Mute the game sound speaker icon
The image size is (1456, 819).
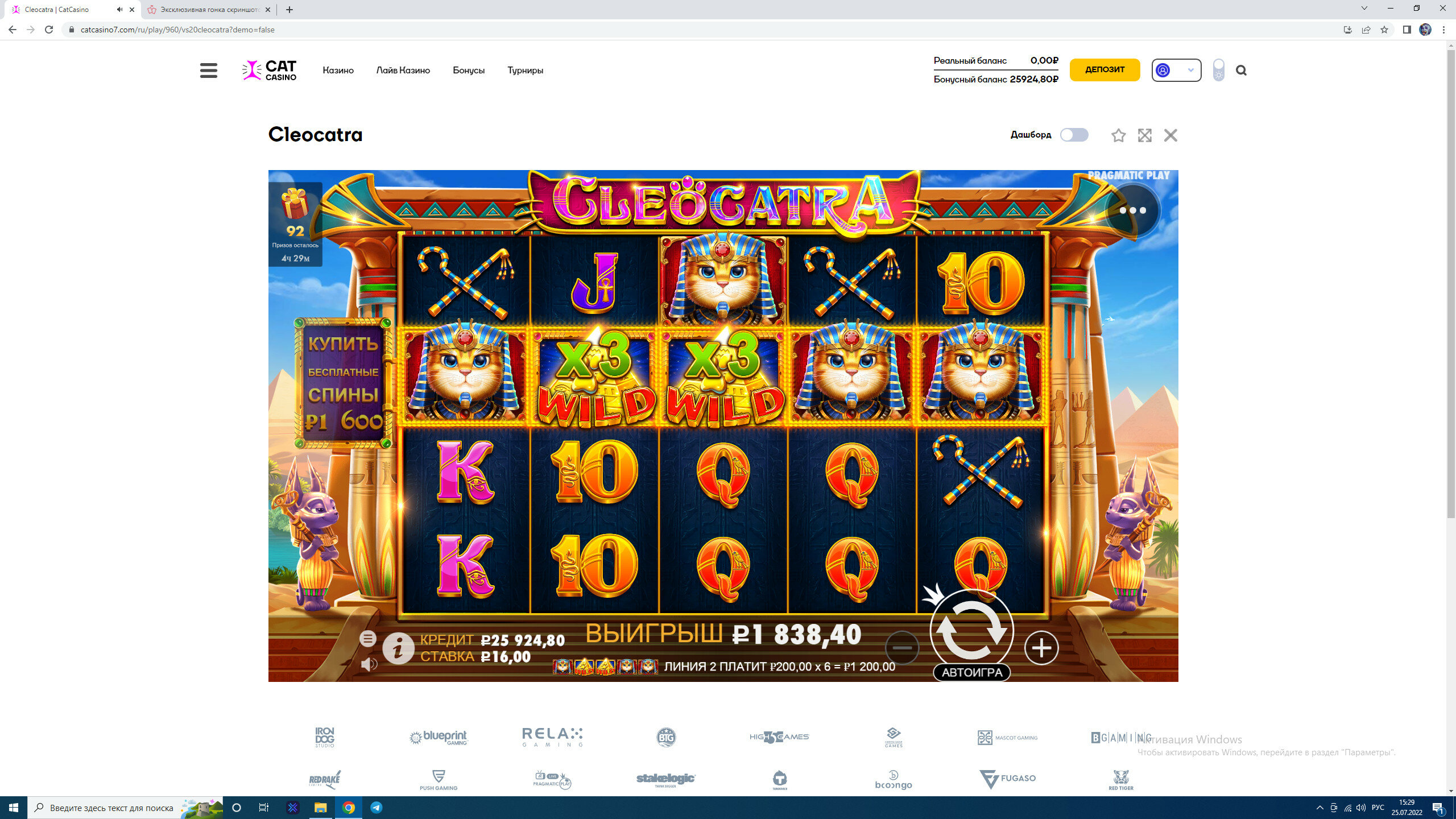coord(369,664)
